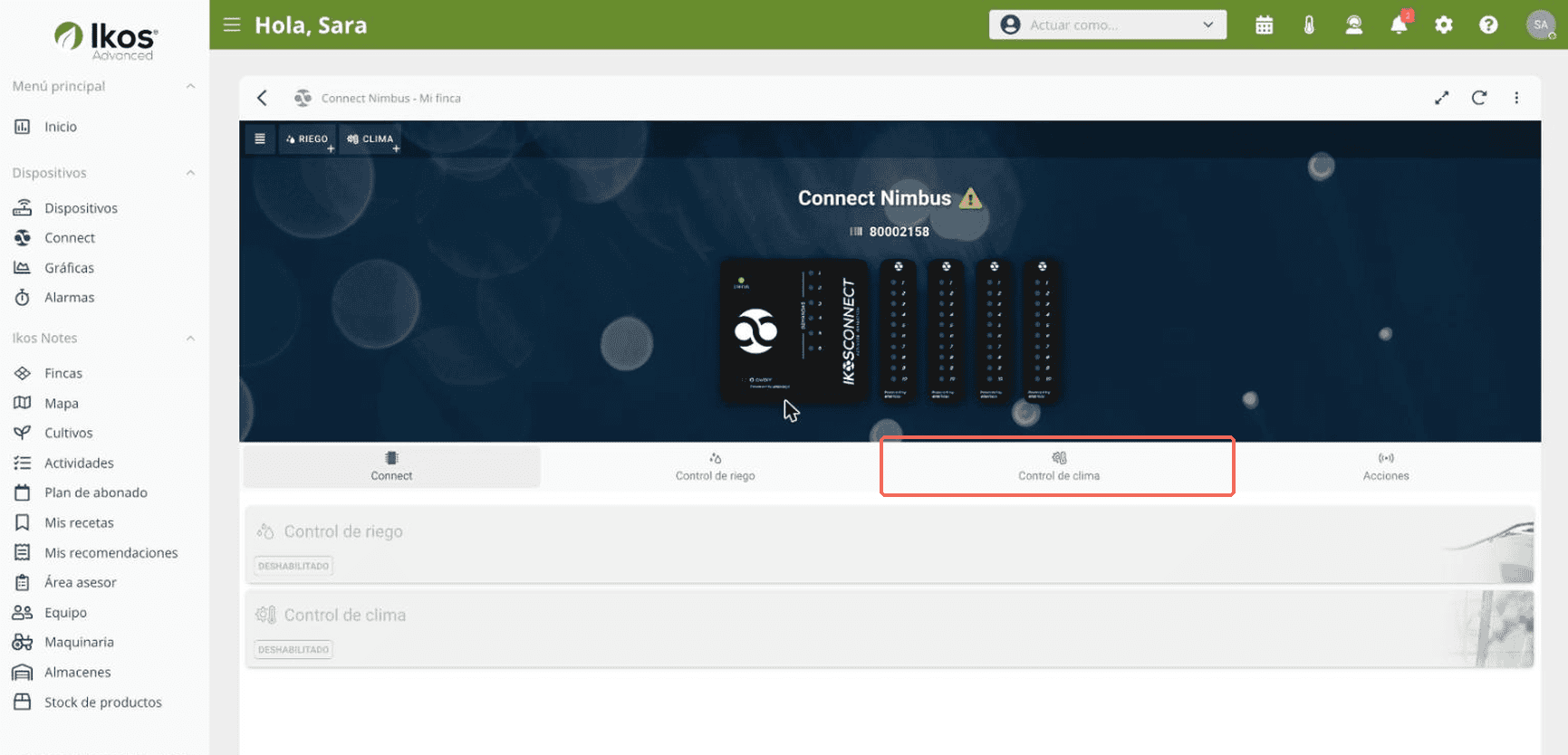Select the Acciones tab
The image size is (1568, 755).
click(x=1386, y=466)
